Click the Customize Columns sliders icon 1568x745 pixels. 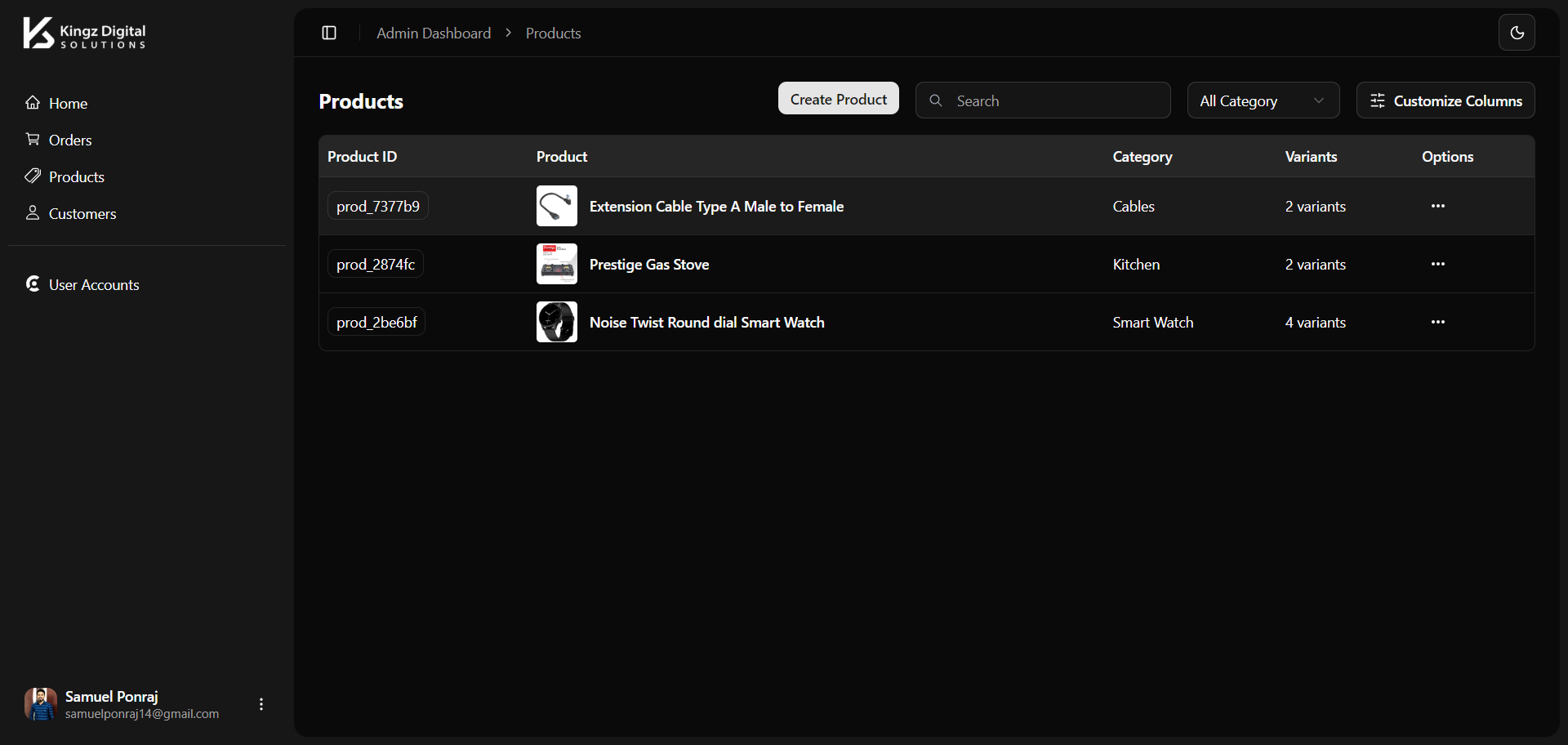pos(1378,100)
